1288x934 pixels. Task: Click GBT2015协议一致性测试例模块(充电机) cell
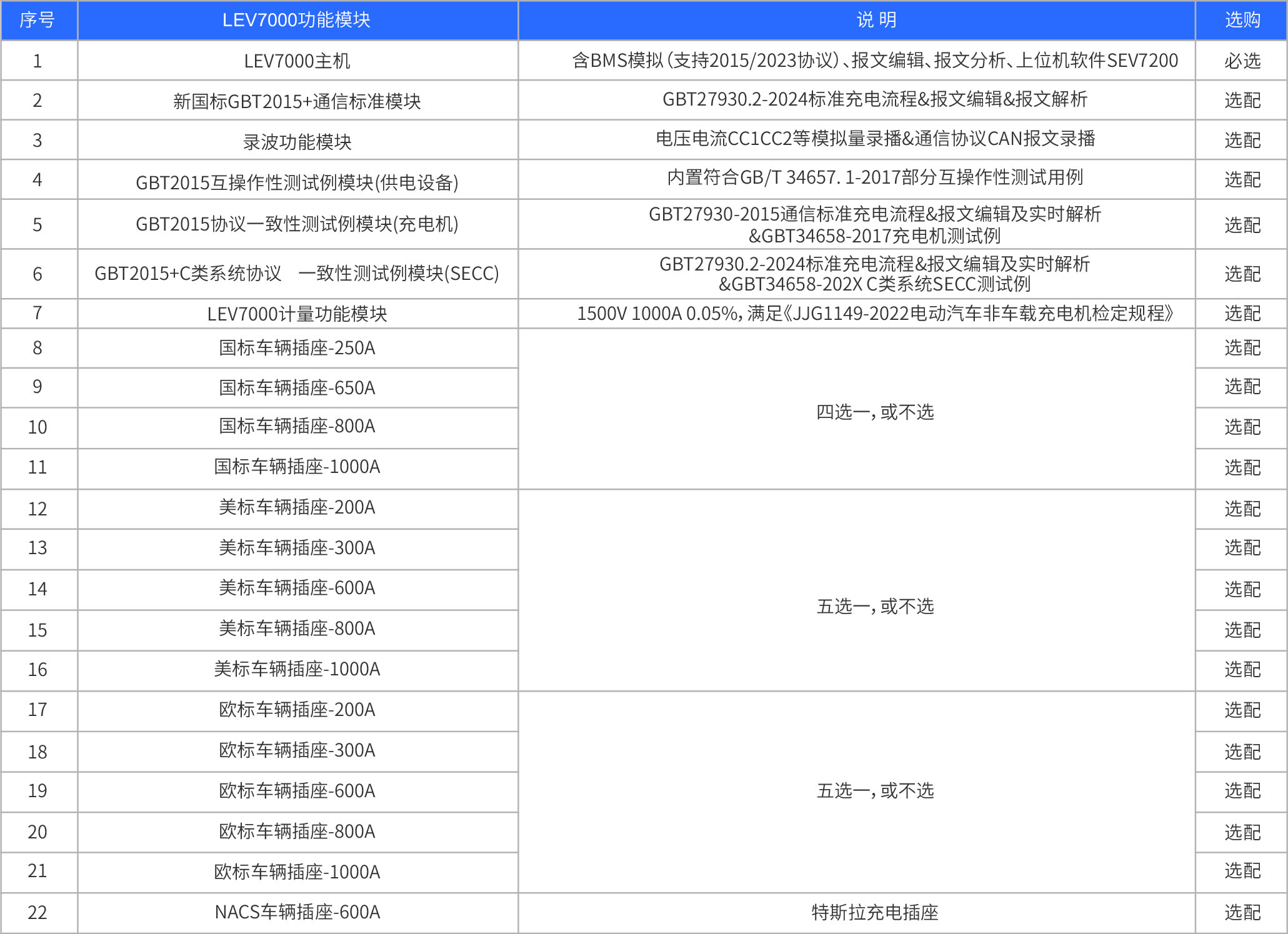pyautogui.click(x=297, y=224)
